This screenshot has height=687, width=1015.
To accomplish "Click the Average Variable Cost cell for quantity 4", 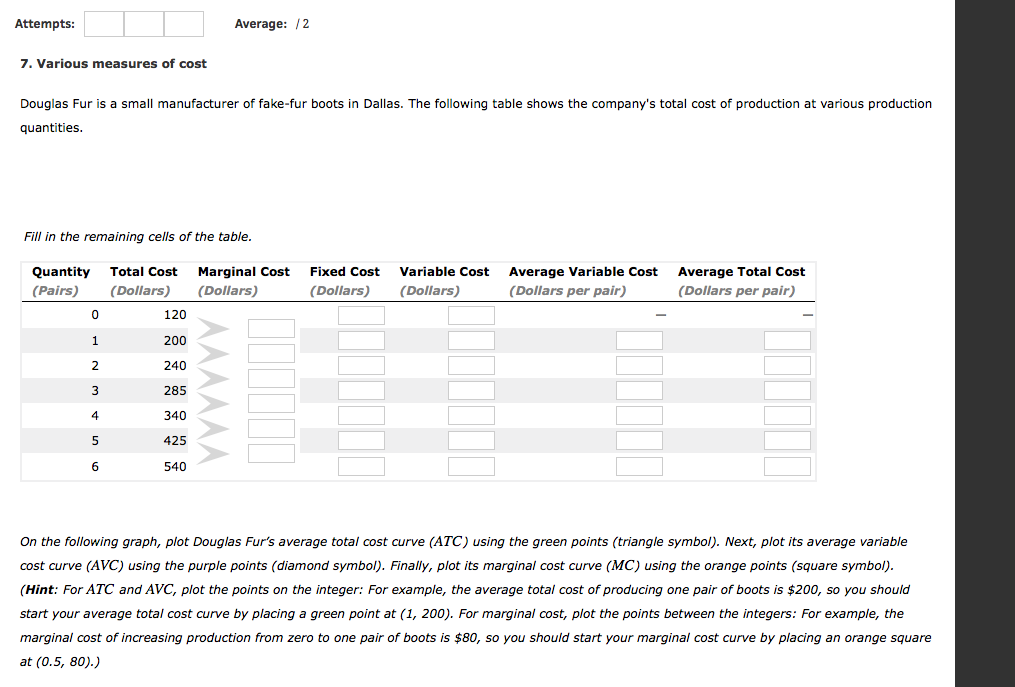I will (x=637, y=415).
